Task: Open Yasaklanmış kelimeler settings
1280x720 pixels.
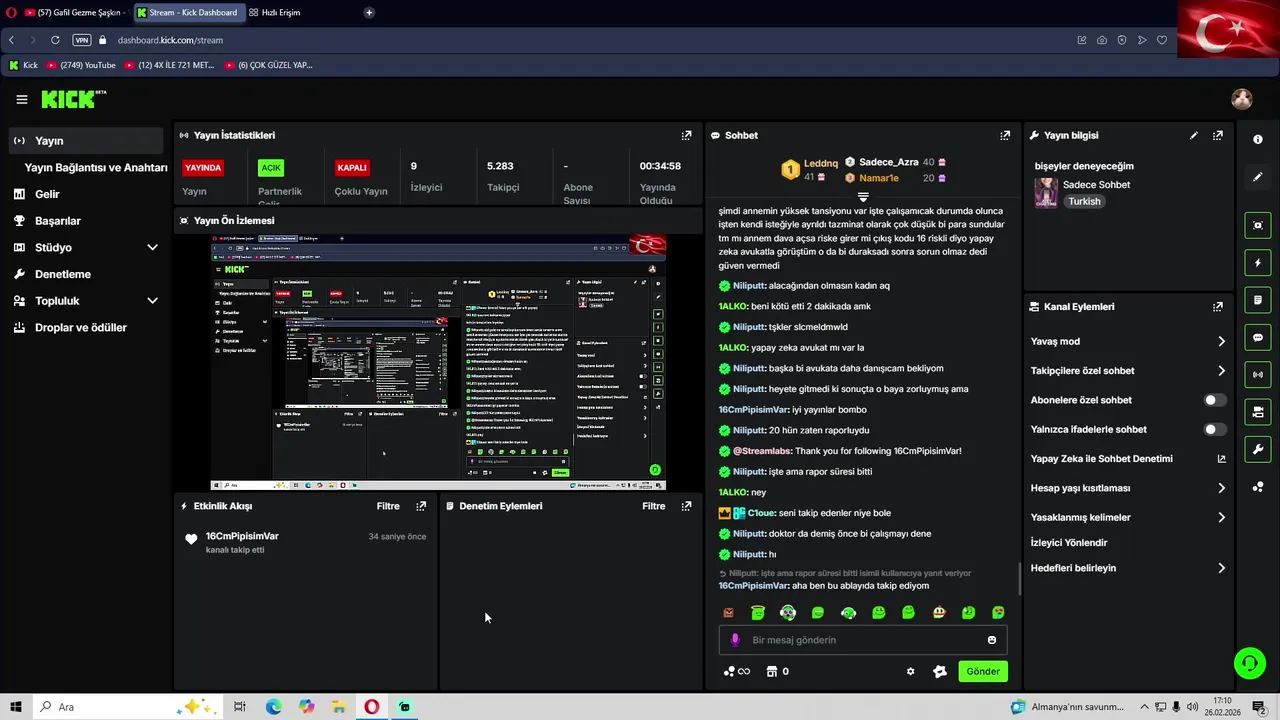Action: point(1128,518)
